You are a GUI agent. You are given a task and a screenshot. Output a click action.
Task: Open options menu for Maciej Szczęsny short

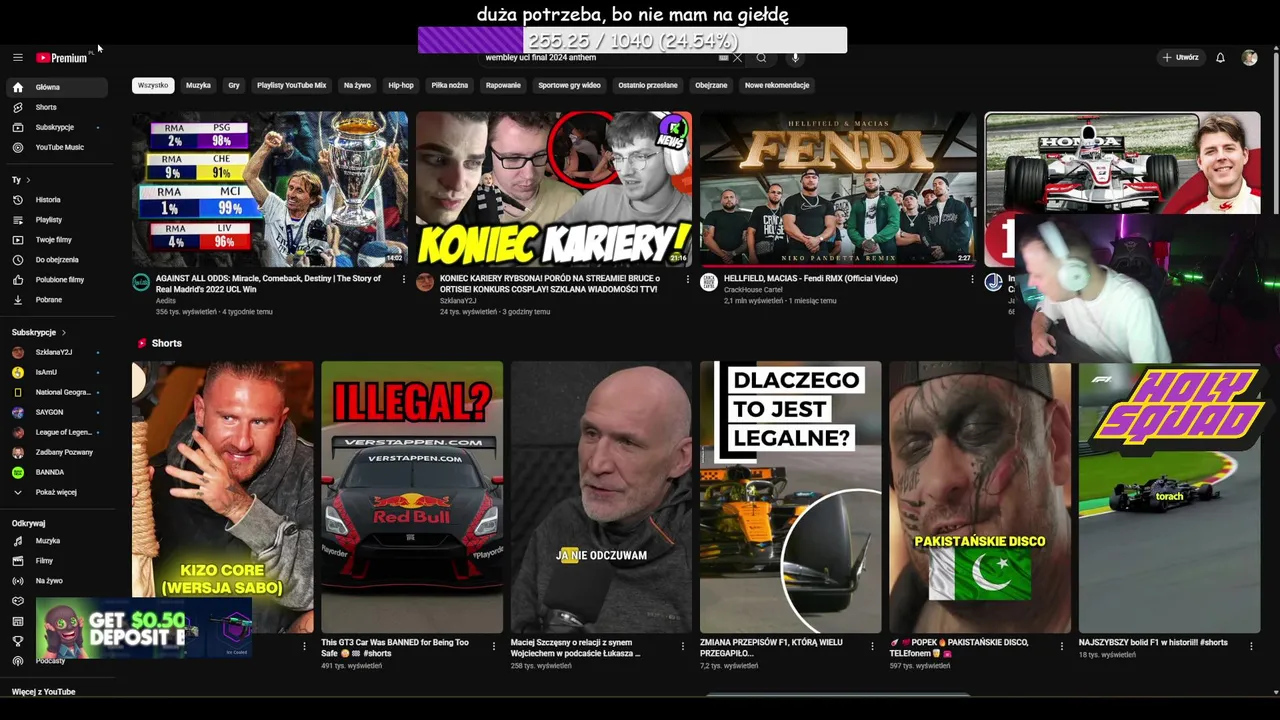tap(683, 646)
